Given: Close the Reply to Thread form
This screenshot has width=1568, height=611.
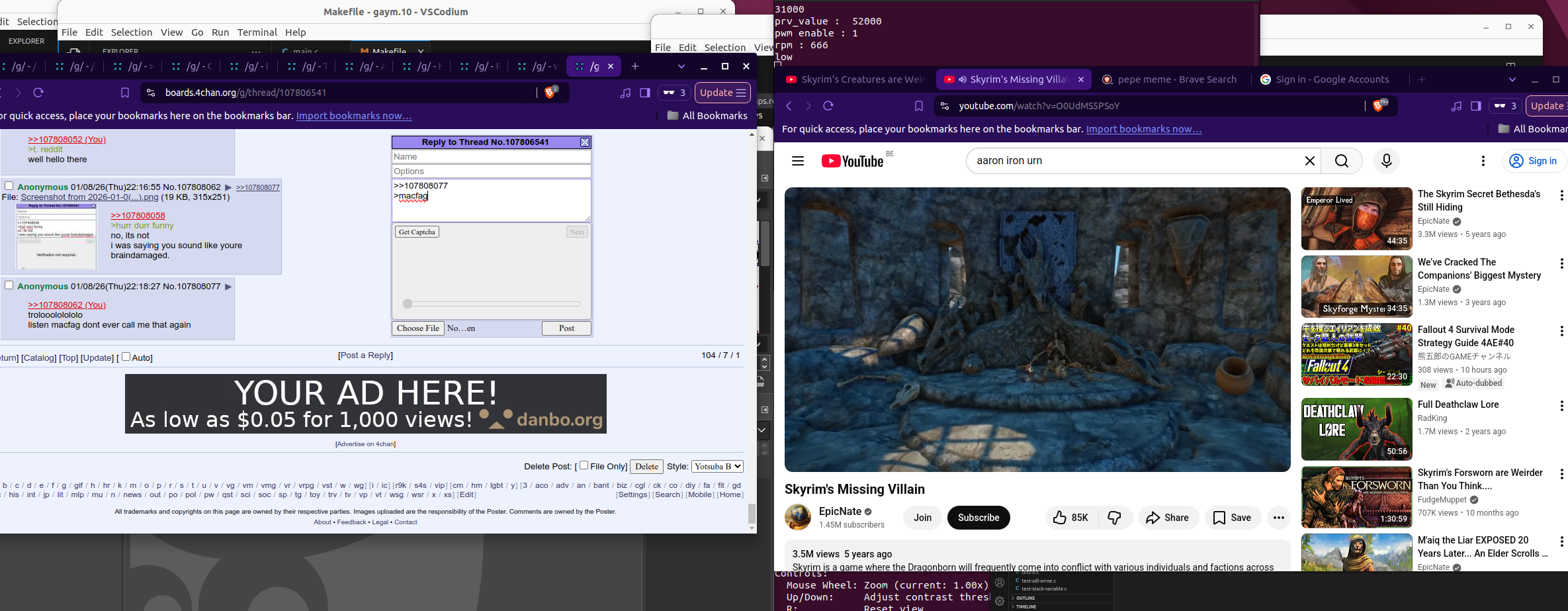Looking at the screenshot, I should pos(585,142).
